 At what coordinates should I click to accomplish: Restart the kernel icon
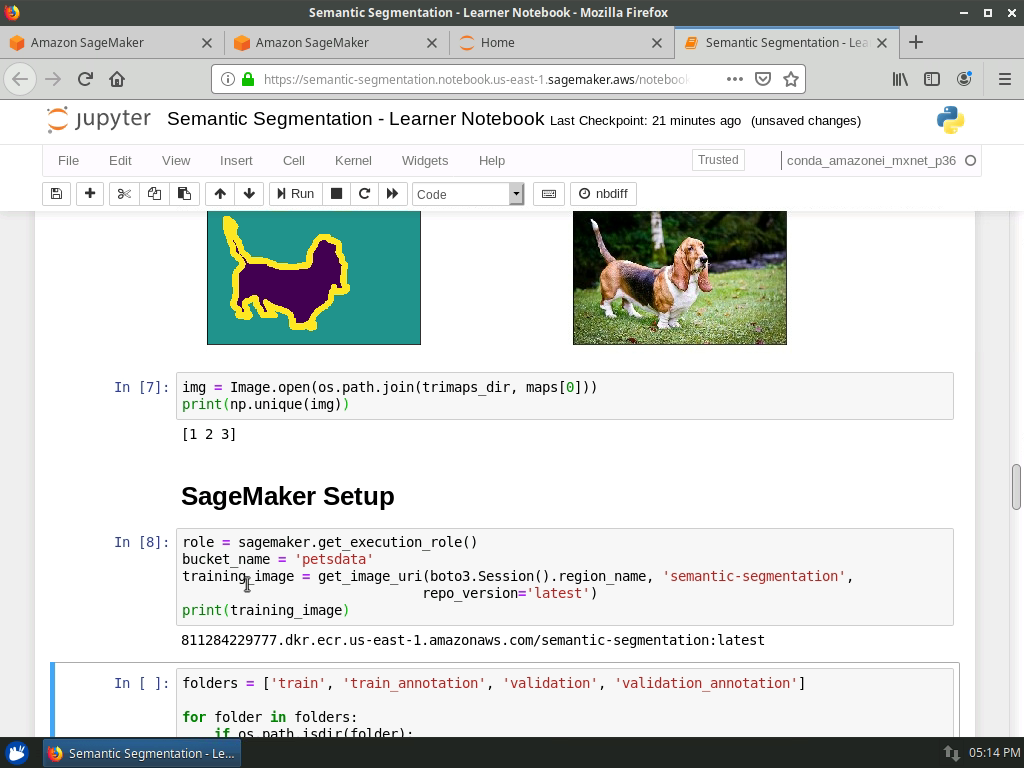(364, 194)
